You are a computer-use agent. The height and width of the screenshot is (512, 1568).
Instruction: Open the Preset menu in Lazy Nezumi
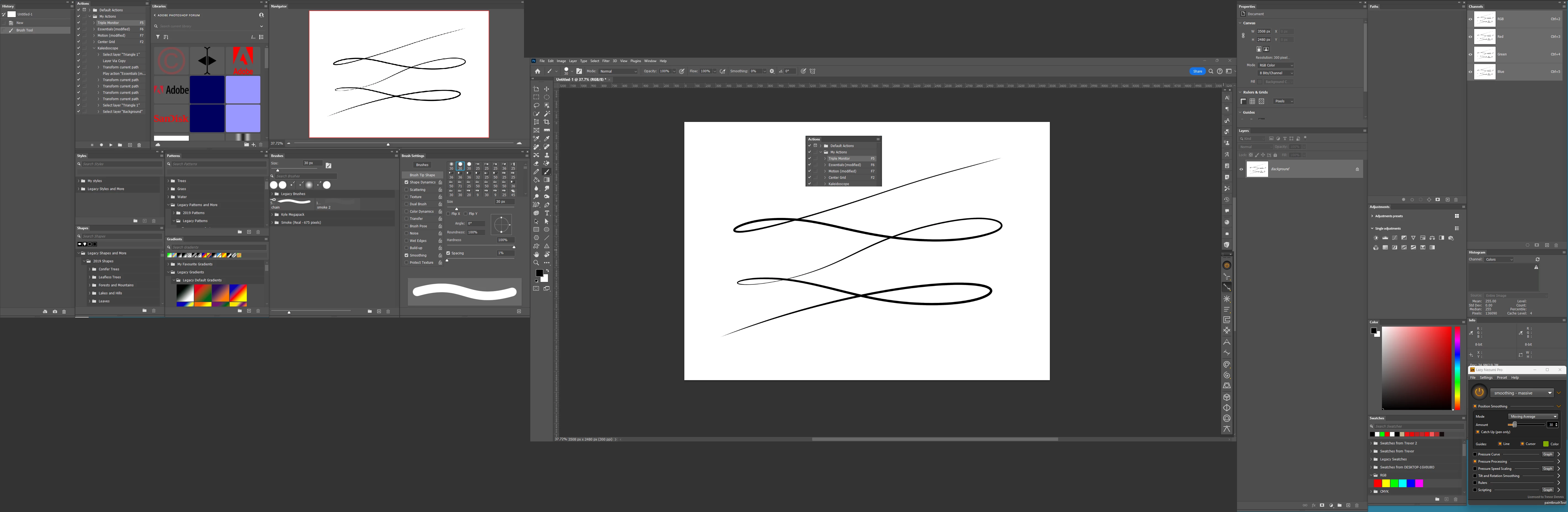[1502, 378]
